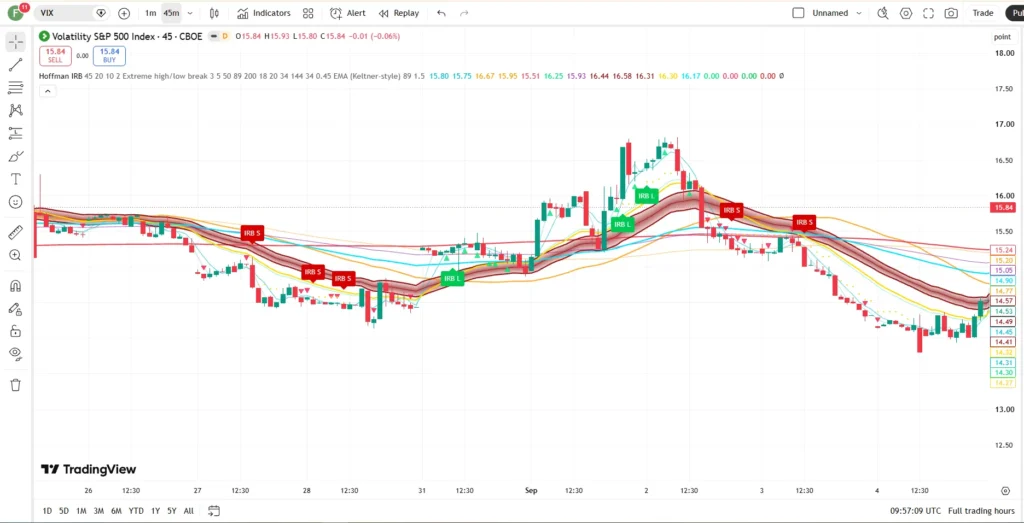
Task: Redo the last action
Action: pyautogui.click(x=464, y=13)
